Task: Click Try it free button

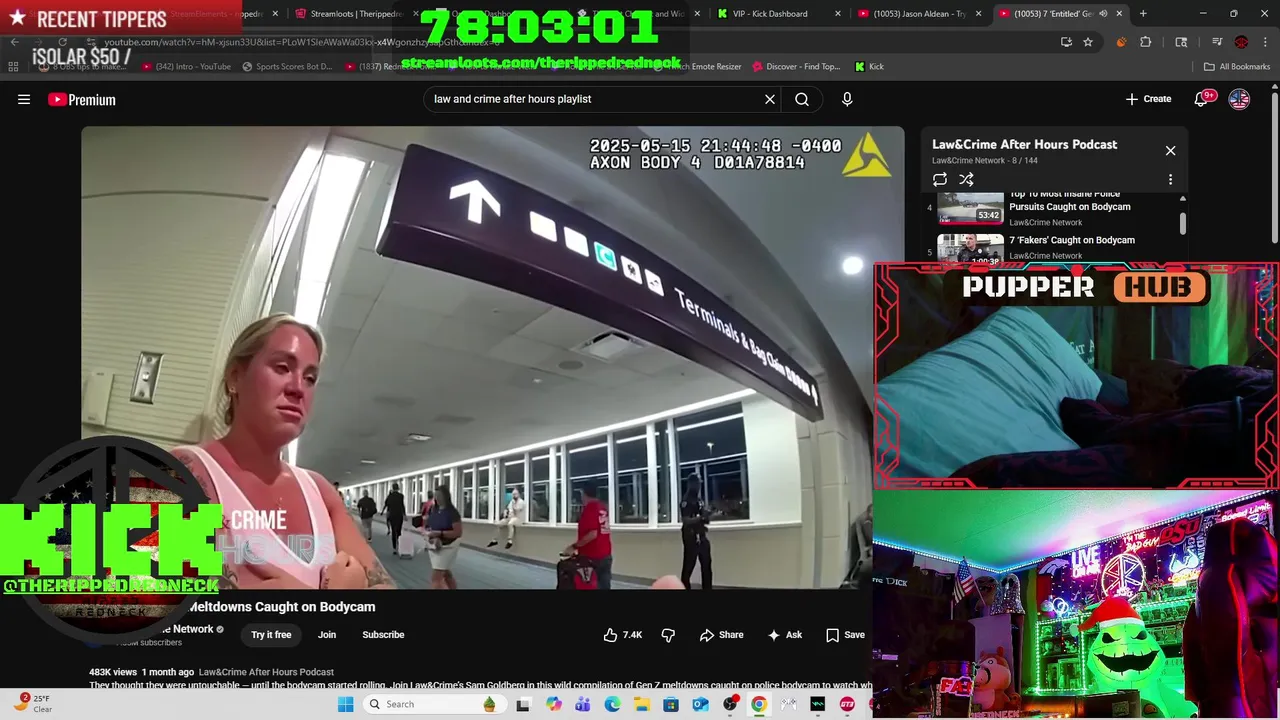Action: click(x=271, y=635)
